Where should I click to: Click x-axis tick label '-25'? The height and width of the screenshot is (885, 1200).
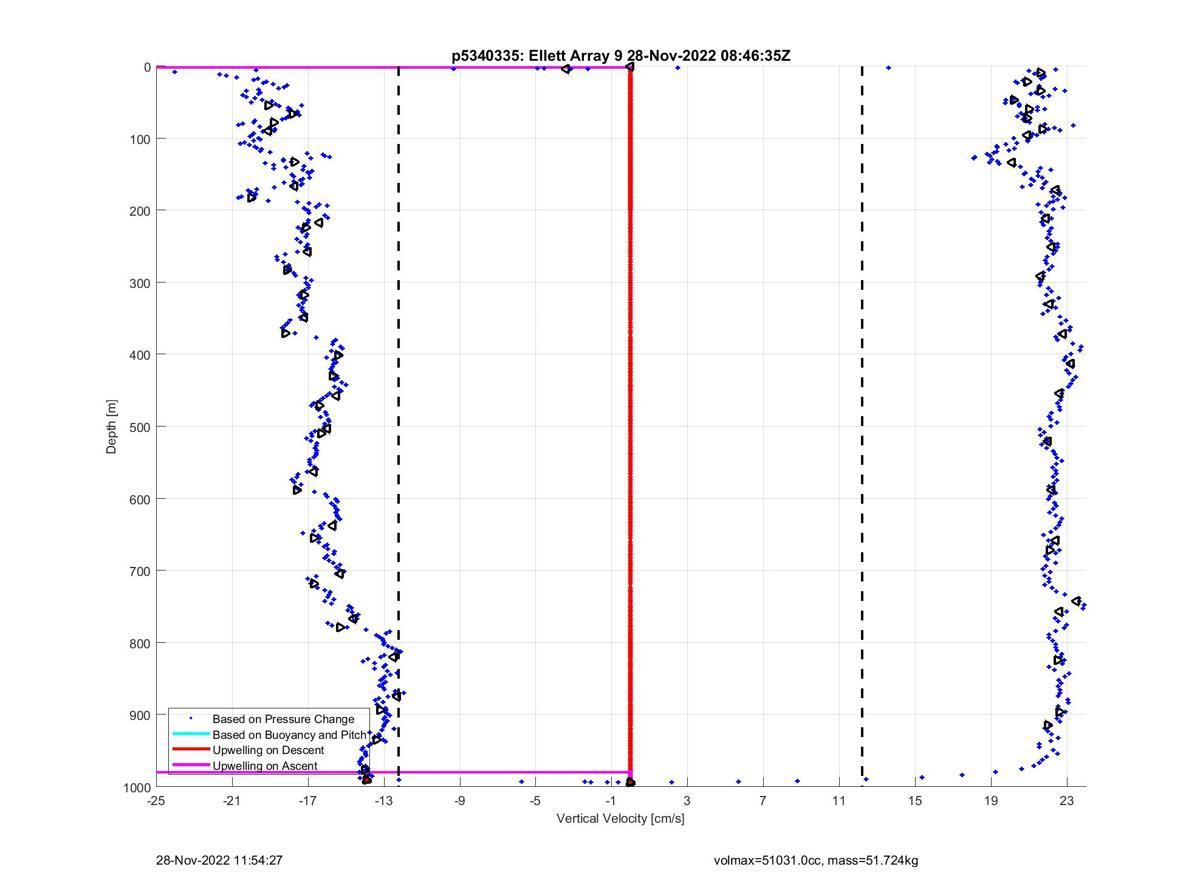tap(156, 801)
